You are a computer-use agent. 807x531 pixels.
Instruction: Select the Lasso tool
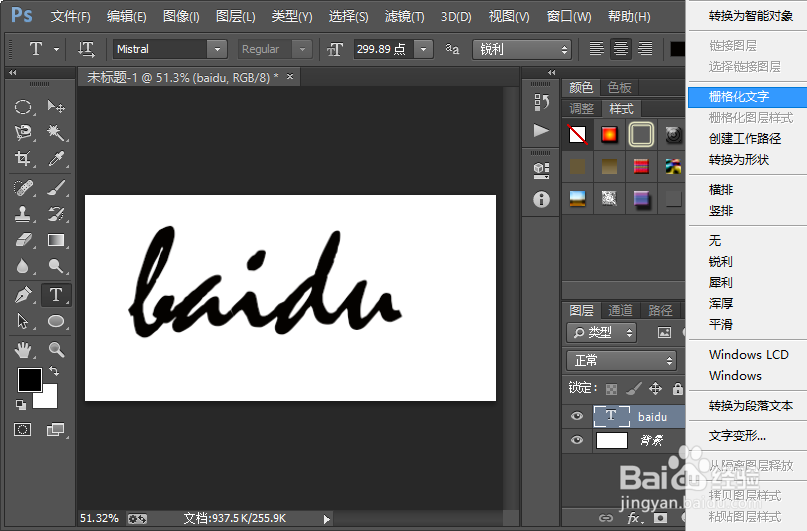click(x=23, y=133)
